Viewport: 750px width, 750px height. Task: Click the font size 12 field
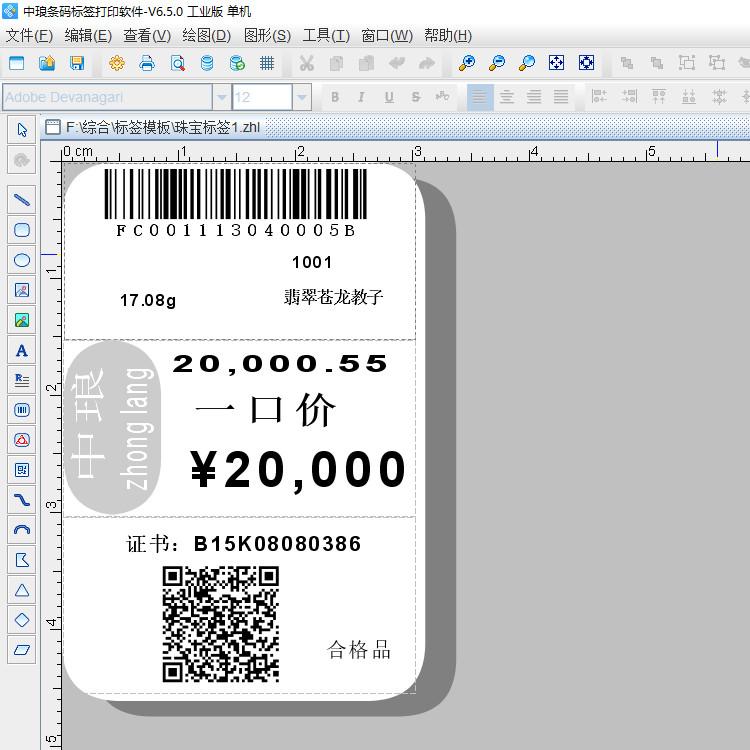[x=262, y=98]
